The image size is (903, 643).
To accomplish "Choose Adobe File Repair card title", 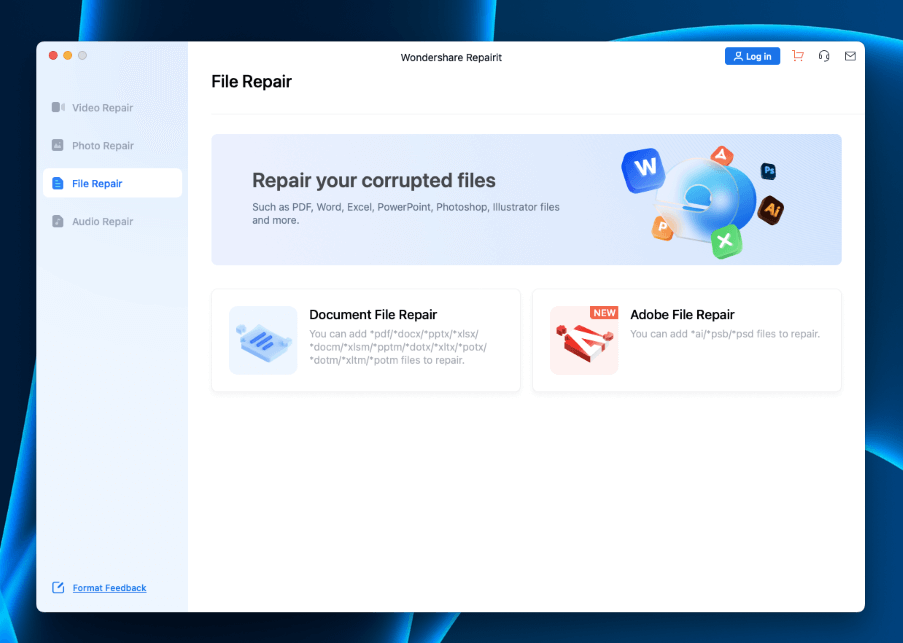I will (x=682, y=314).
